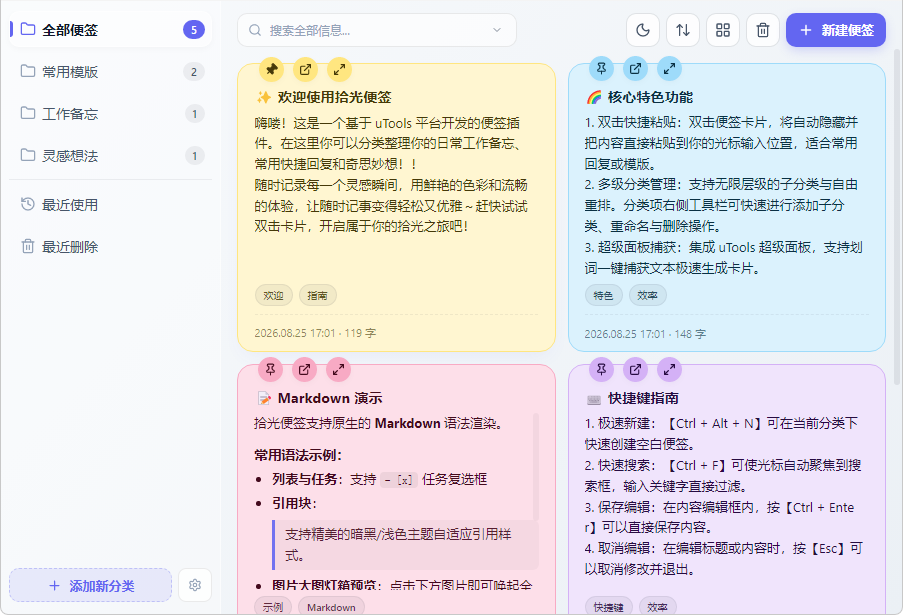Pop out the 快捷键指南 note
The image size is (903, 615).
click(635, 370)
